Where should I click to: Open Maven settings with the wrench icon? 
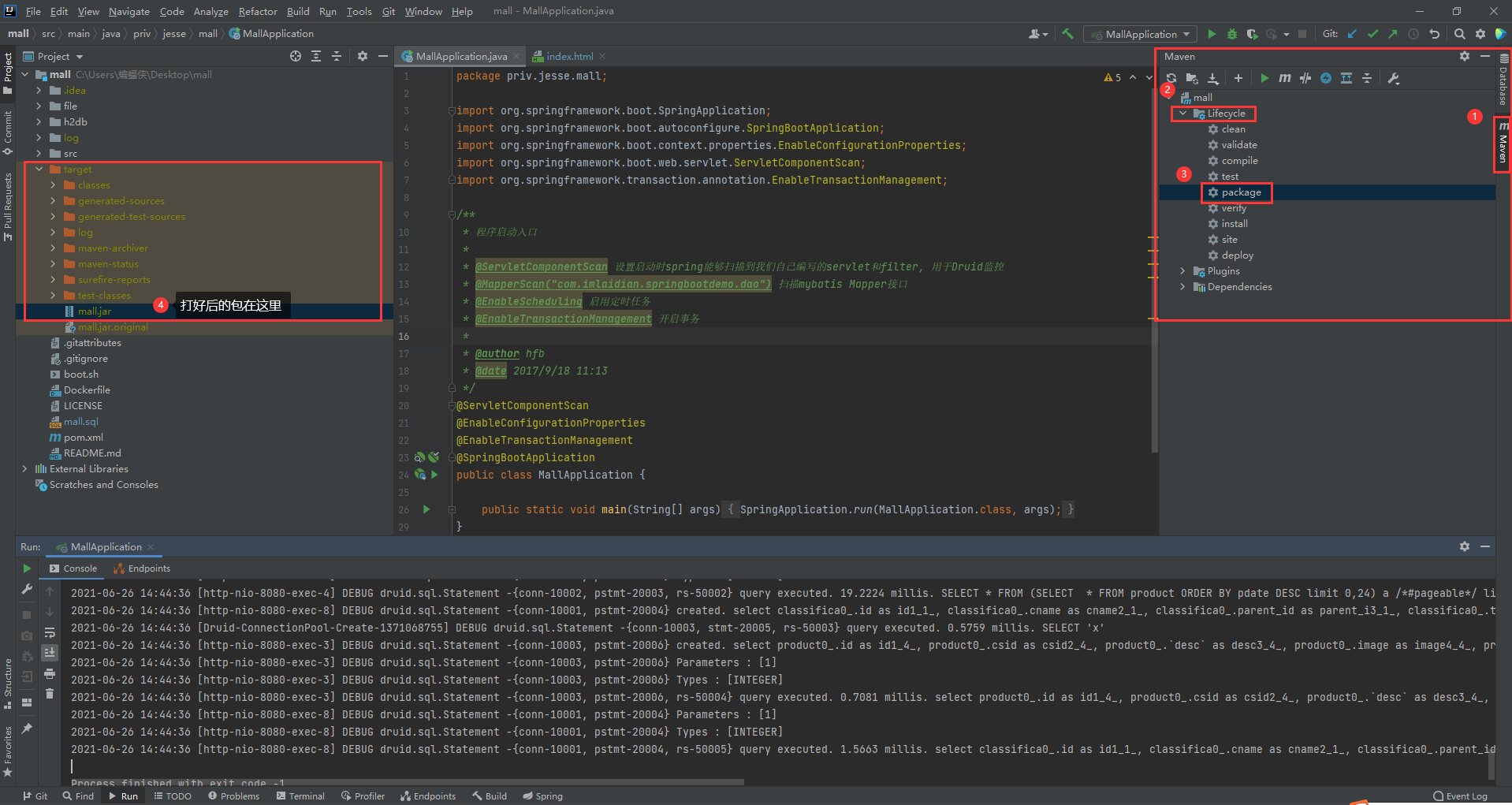1394,78
